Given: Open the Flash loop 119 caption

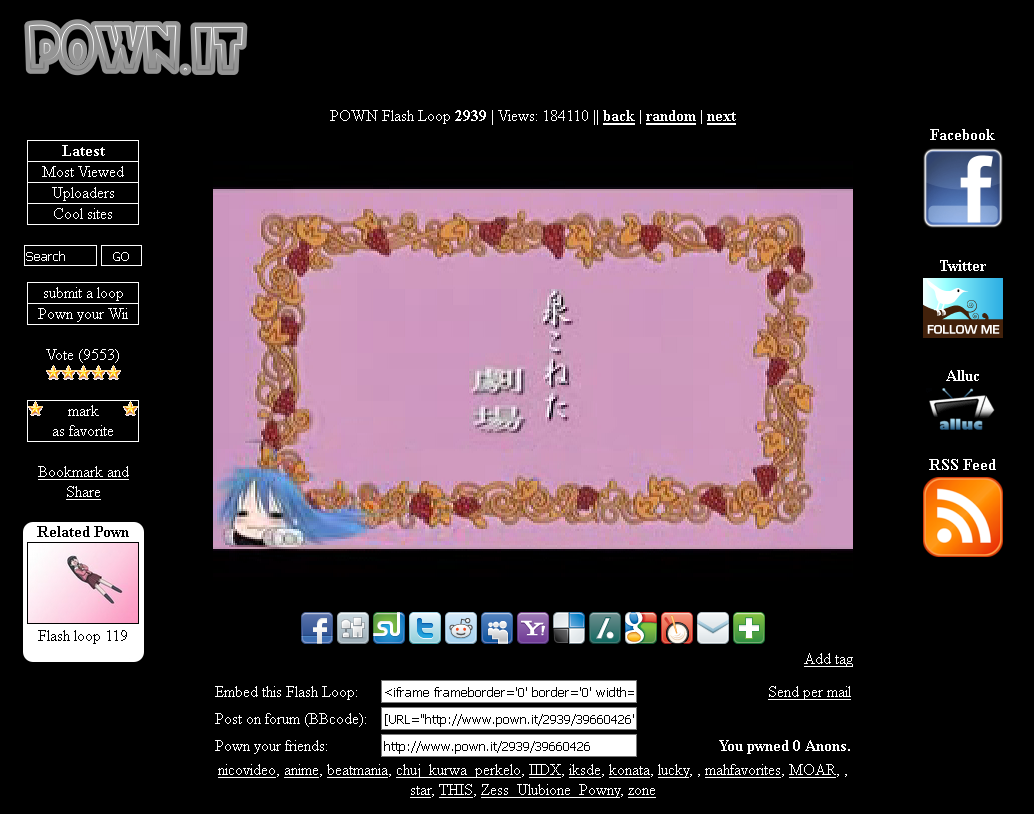Looking at the screenshot, I should click(x=83, y=636).
